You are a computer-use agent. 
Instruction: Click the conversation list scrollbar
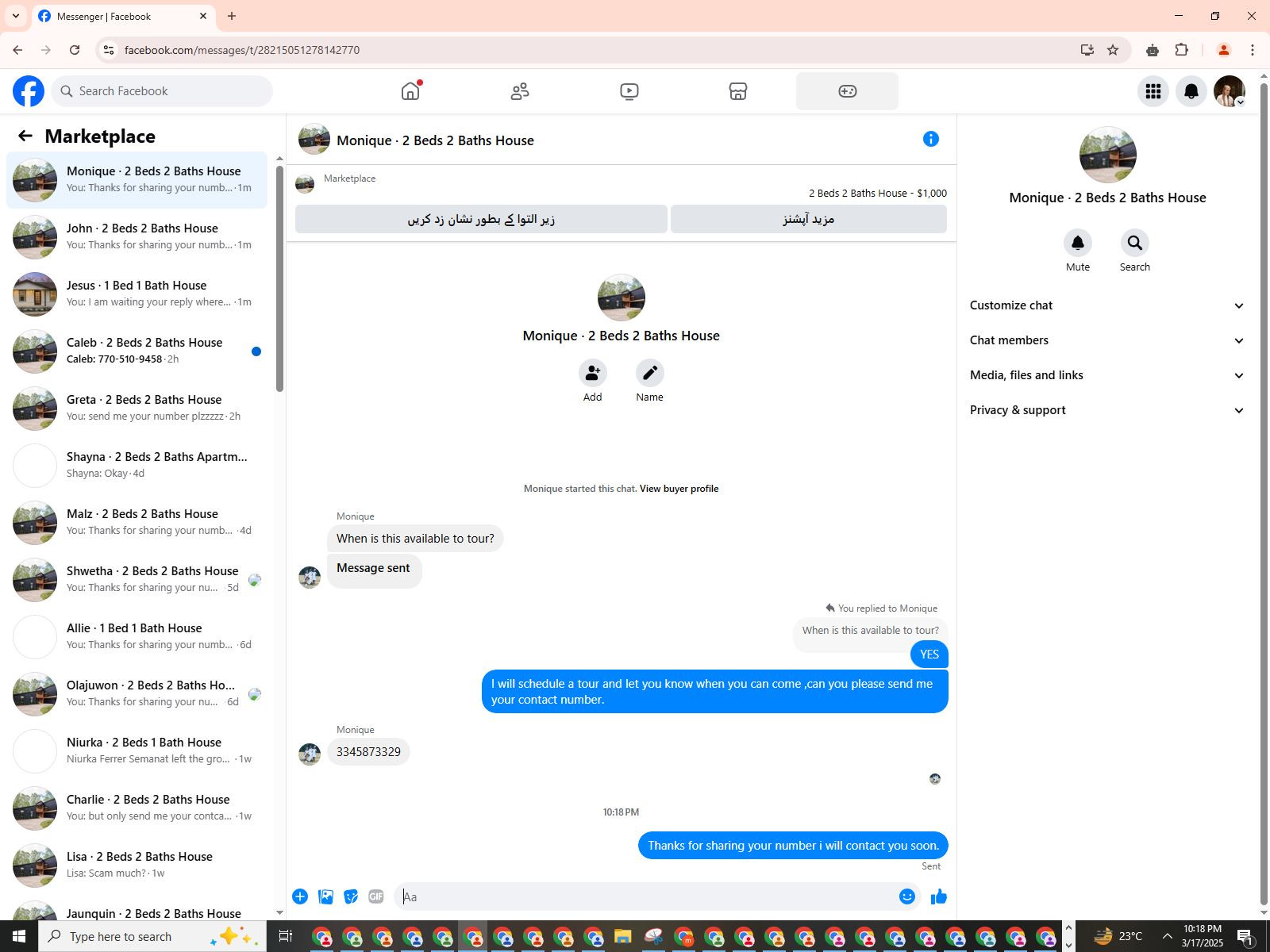pos(279,278)
